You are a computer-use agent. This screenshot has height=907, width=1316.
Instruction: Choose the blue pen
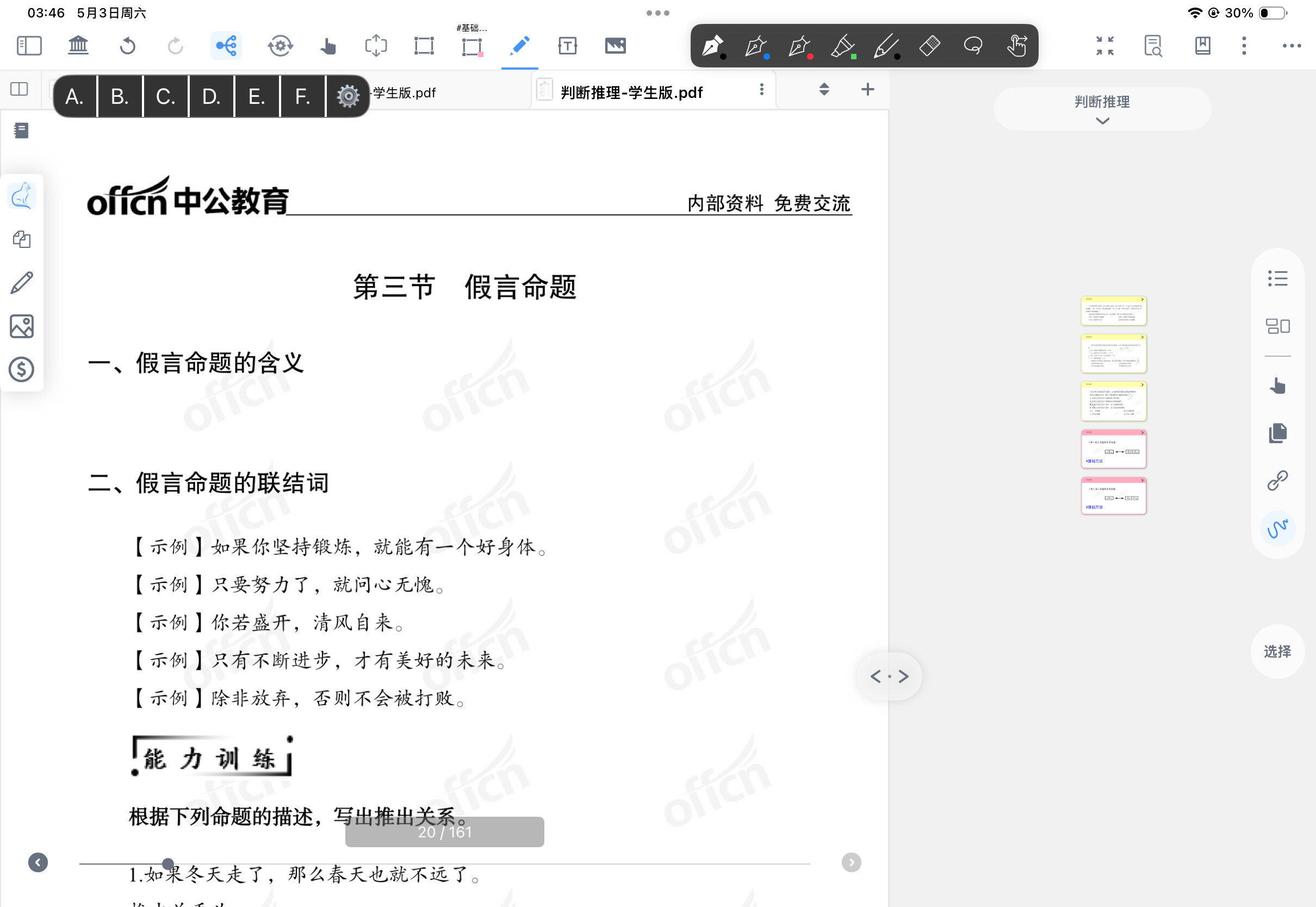[x=756, y=46]
